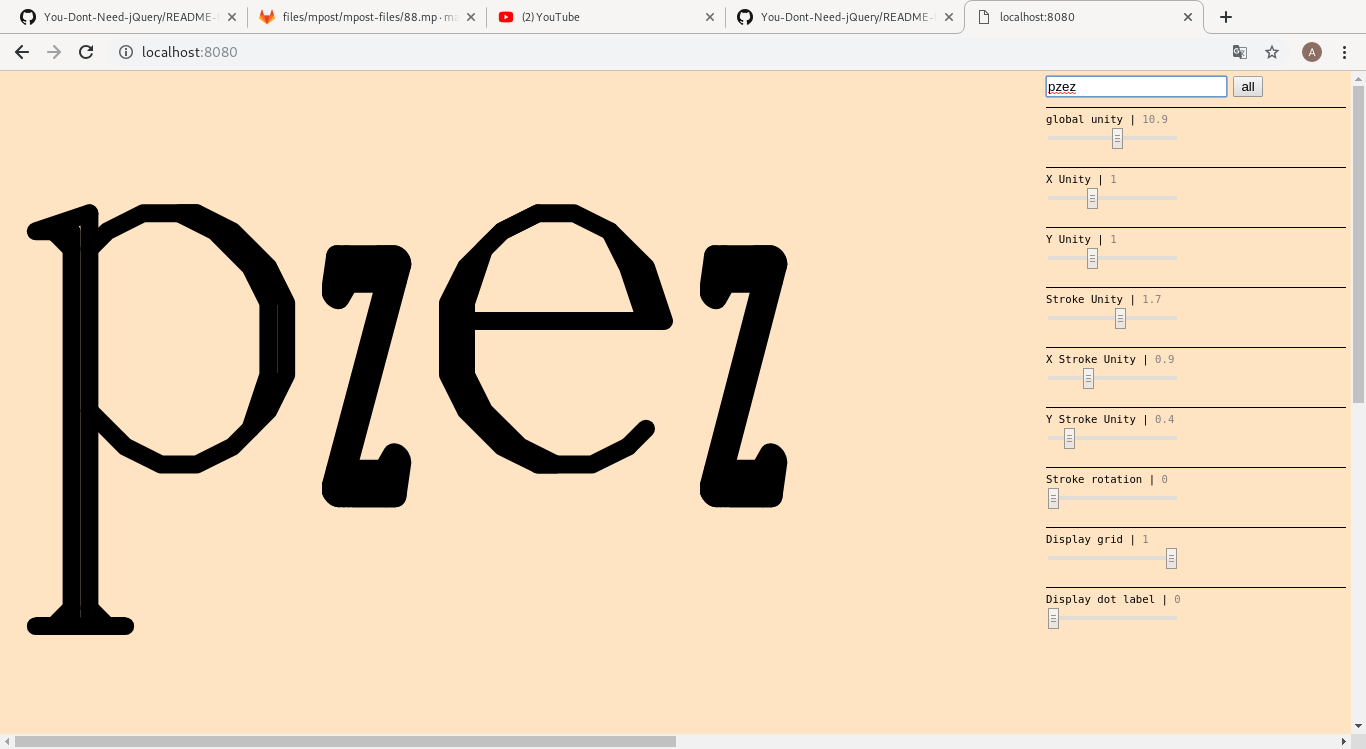
Task: Click the text input containing "pzez"
Action: click(x=1135, y=87)
